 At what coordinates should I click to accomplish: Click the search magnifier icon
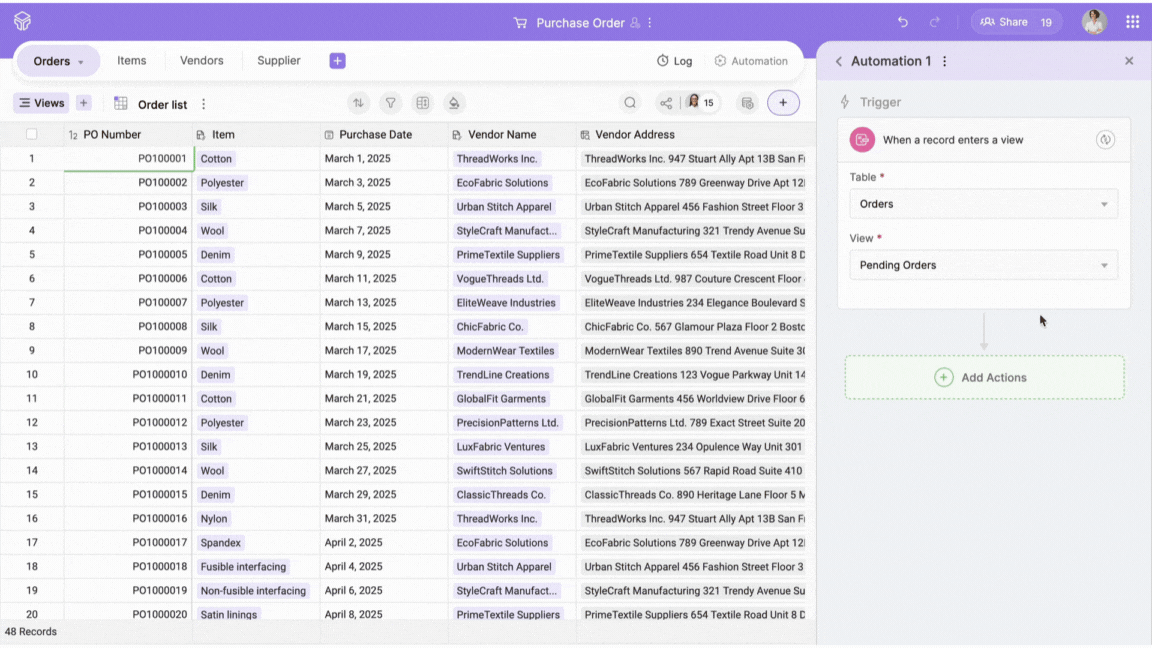pos(630,103)
